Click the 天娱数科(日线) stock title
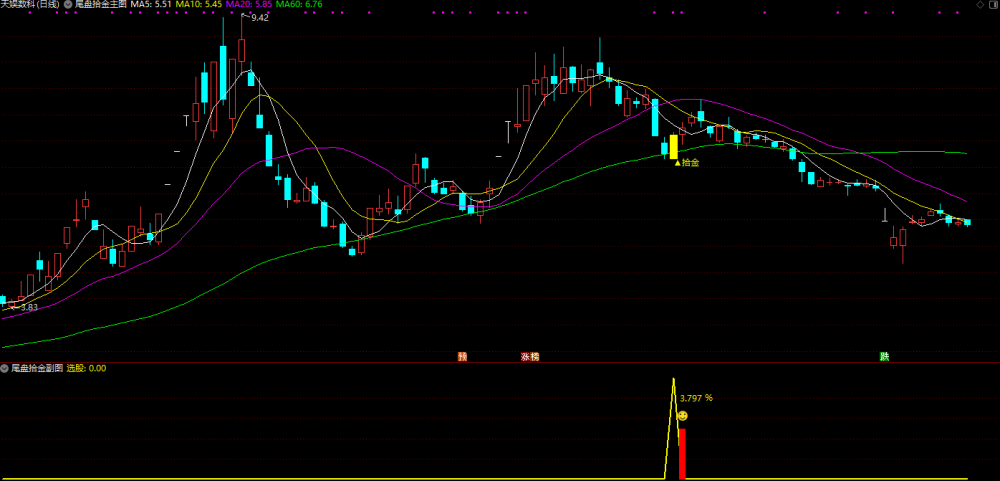This screenshot has width=1000, height=481. click(31, 4)
